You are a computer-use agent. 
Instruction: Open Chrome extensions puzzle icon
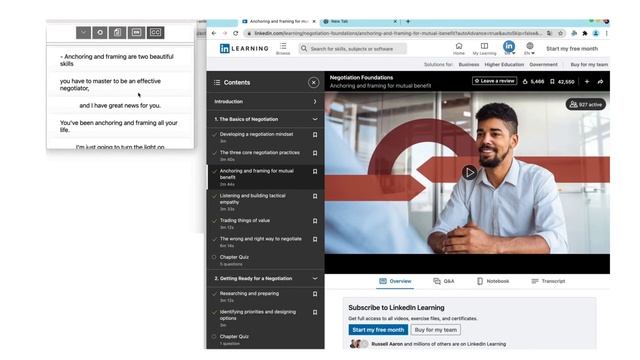(585, 33)
